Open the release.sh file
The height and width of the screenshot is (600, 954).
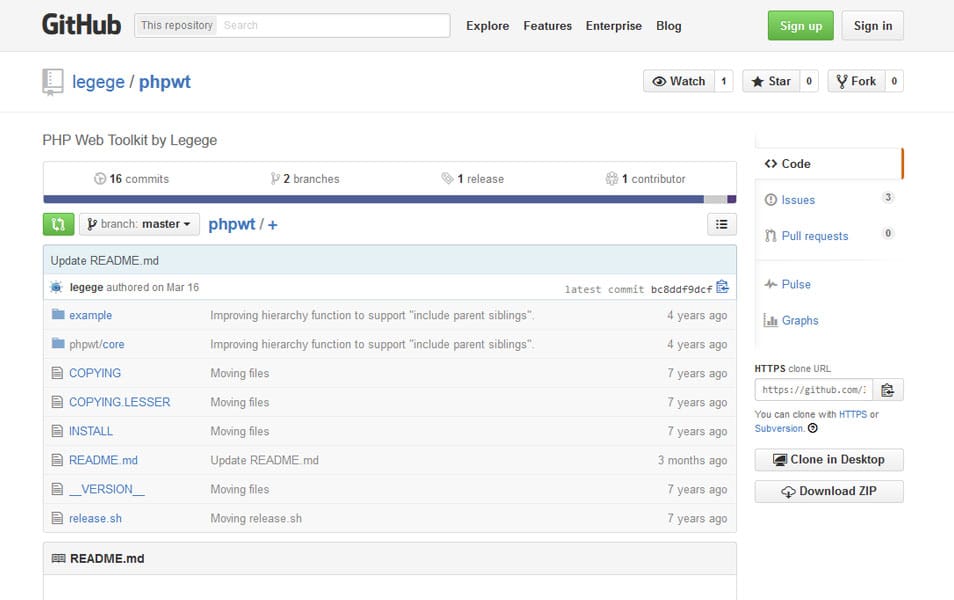click(x=96, y=518)
